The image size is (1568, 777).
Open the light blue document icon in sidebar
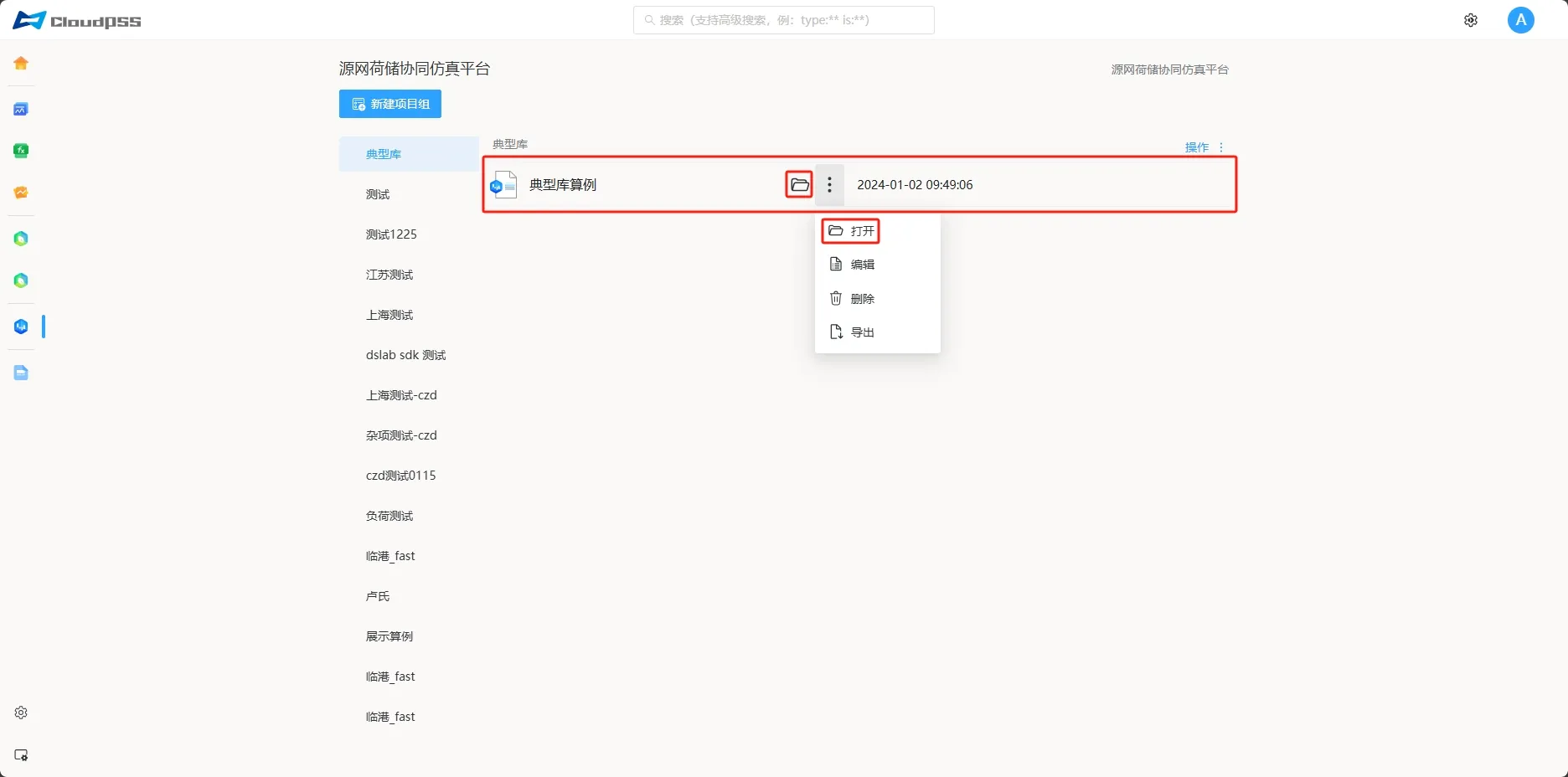click(21, 373)
